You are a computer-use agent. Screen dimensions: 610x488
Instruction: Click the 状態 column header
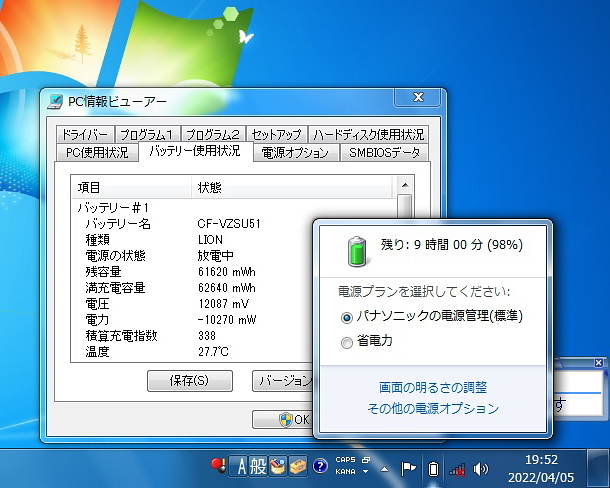pyautogui.click(x=292, y=188)
